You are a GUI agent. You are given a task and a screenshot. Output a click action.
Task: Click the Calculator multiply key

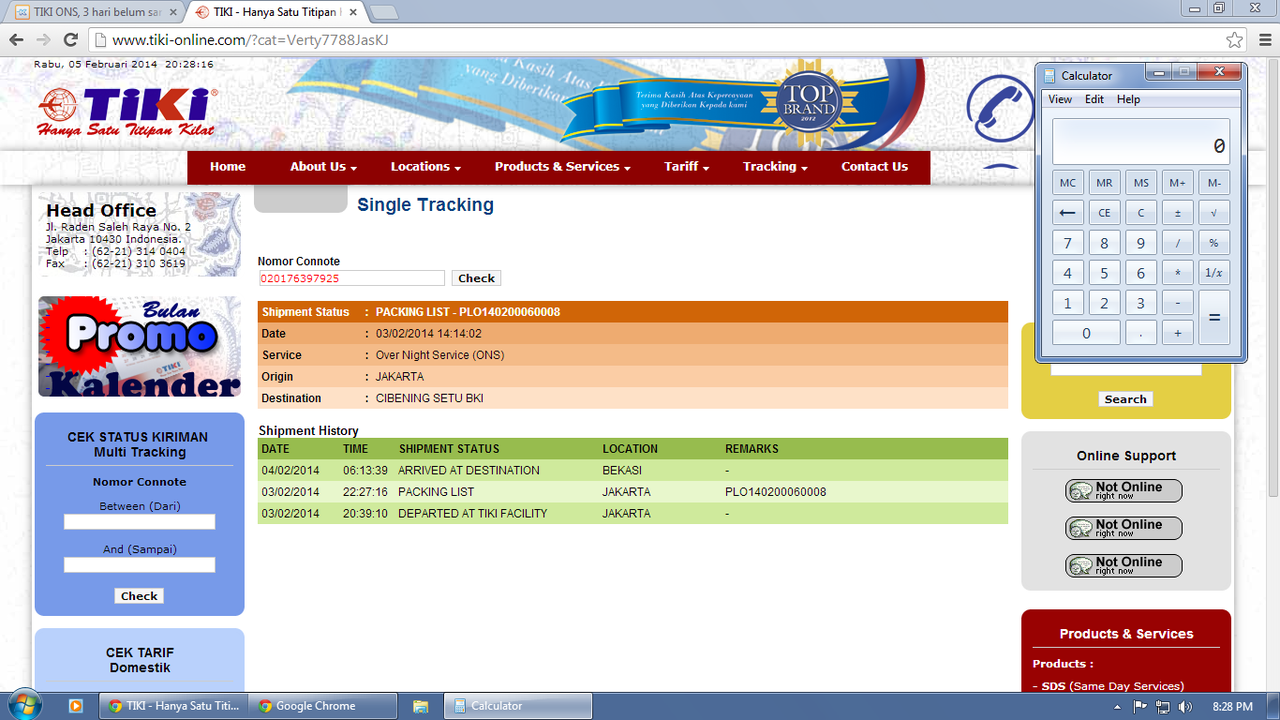coord(1177,273)
